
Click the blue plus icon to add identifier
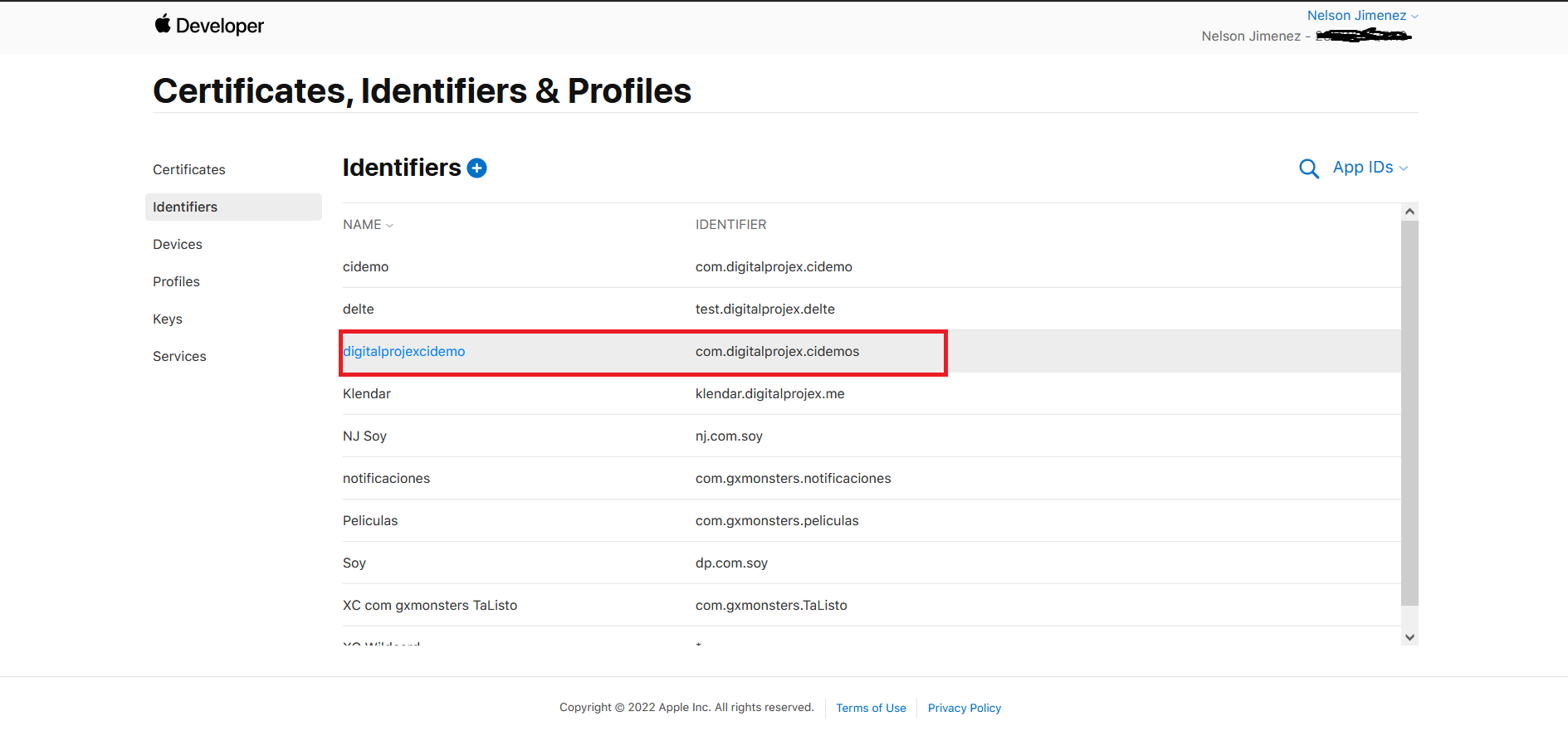(x=477, y=168)
